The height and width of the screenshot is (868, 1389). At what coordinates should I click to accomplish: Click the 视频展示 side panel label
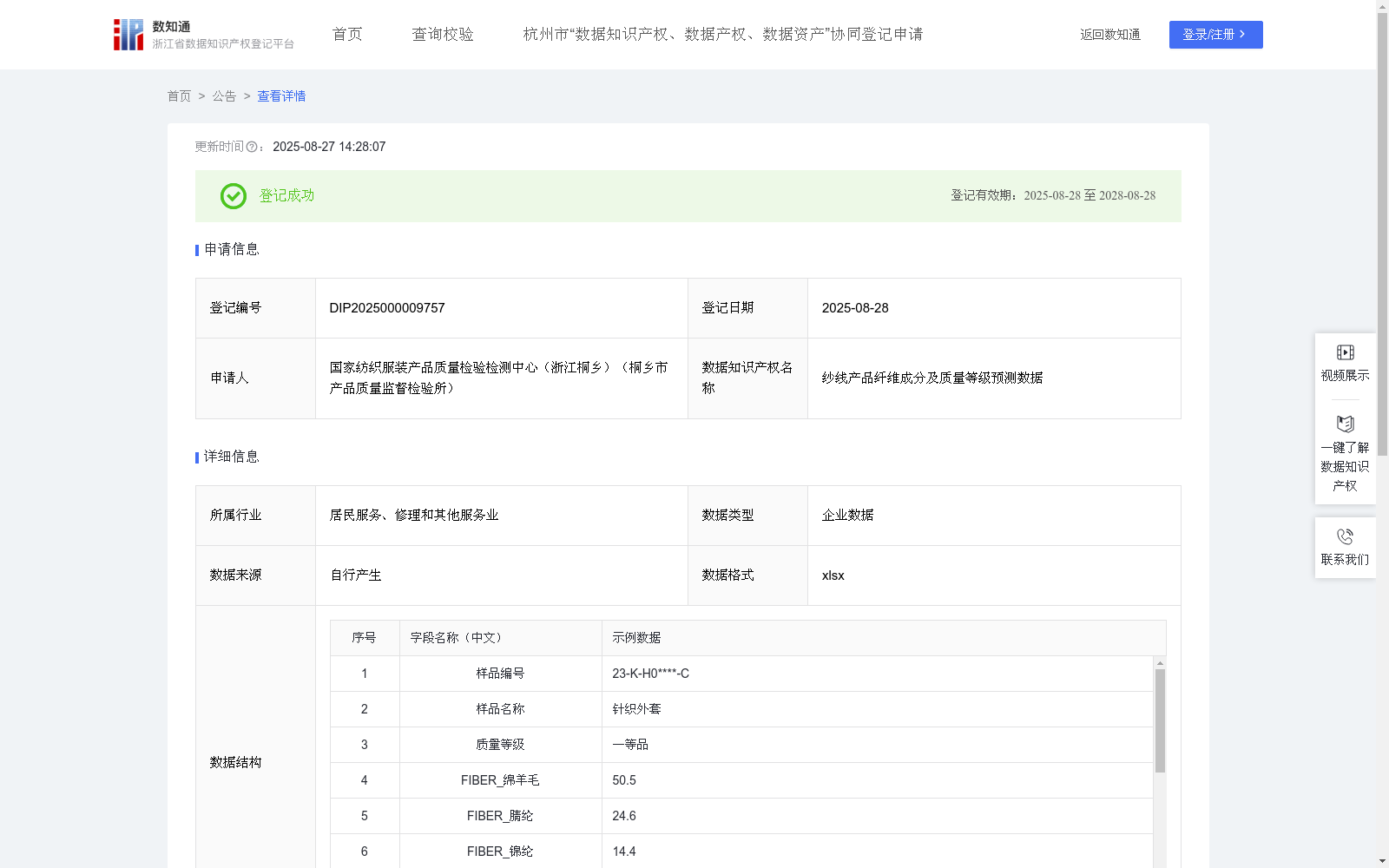[1345, 375]
